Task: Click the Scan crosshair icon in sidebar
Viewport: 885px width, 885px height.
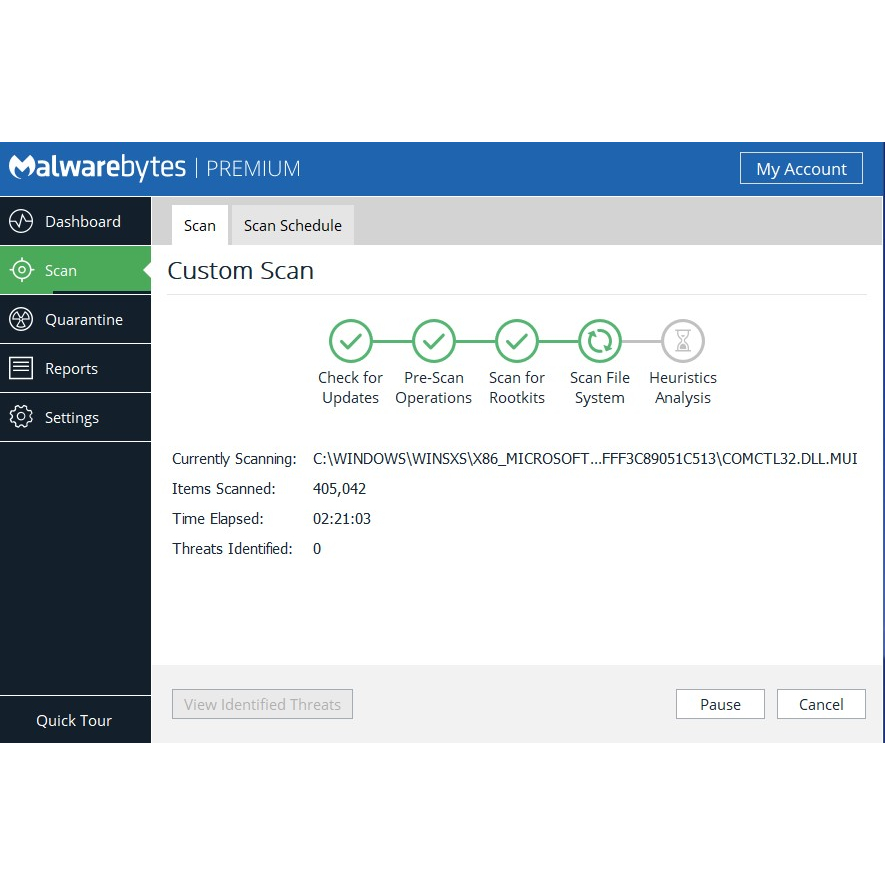Action: 21,271
